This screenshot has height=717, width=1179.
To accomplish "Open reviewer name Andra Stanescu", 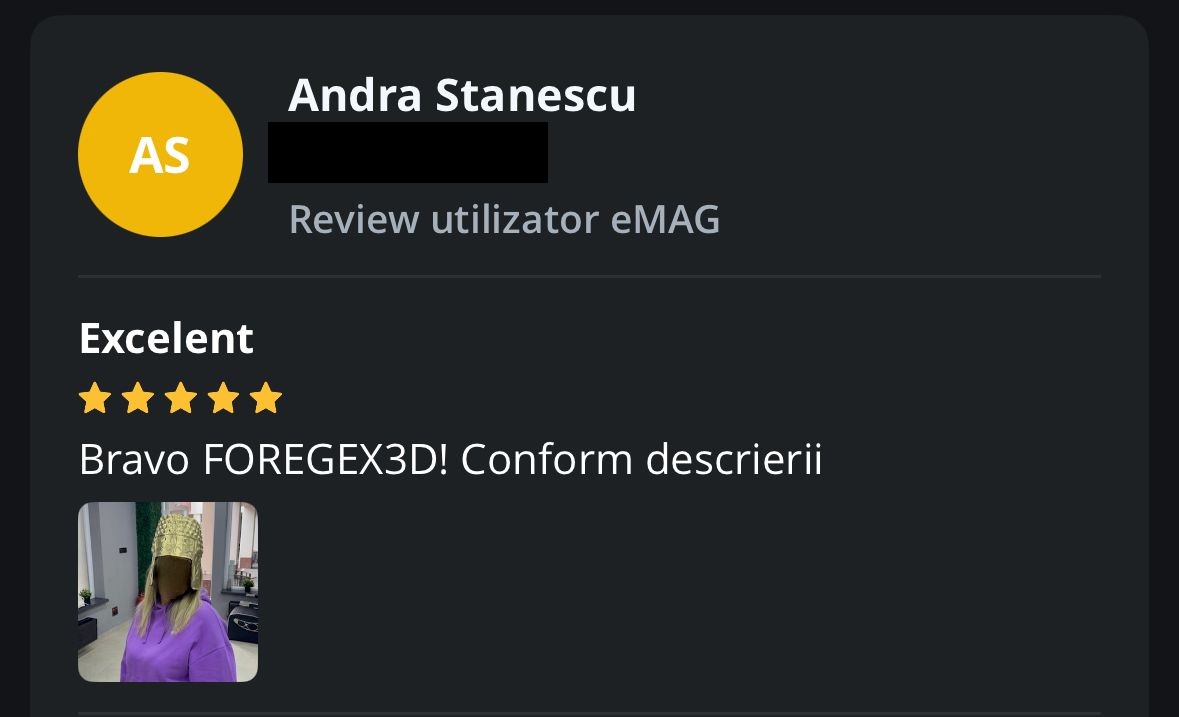I will click(x=462, y=95).
